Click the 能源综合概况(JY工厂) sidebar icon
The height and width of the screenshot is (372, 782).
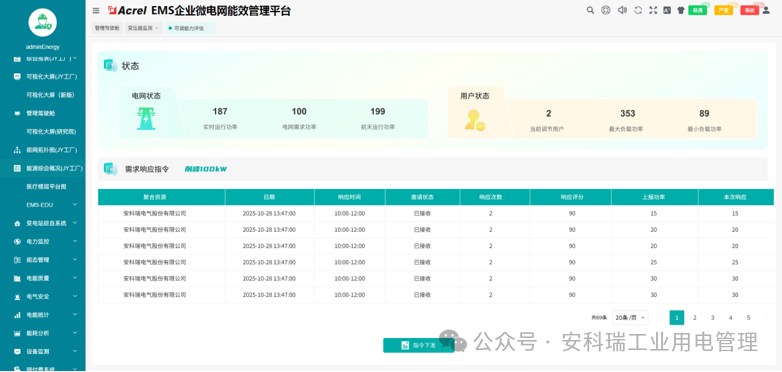click(x=17, y=169)
